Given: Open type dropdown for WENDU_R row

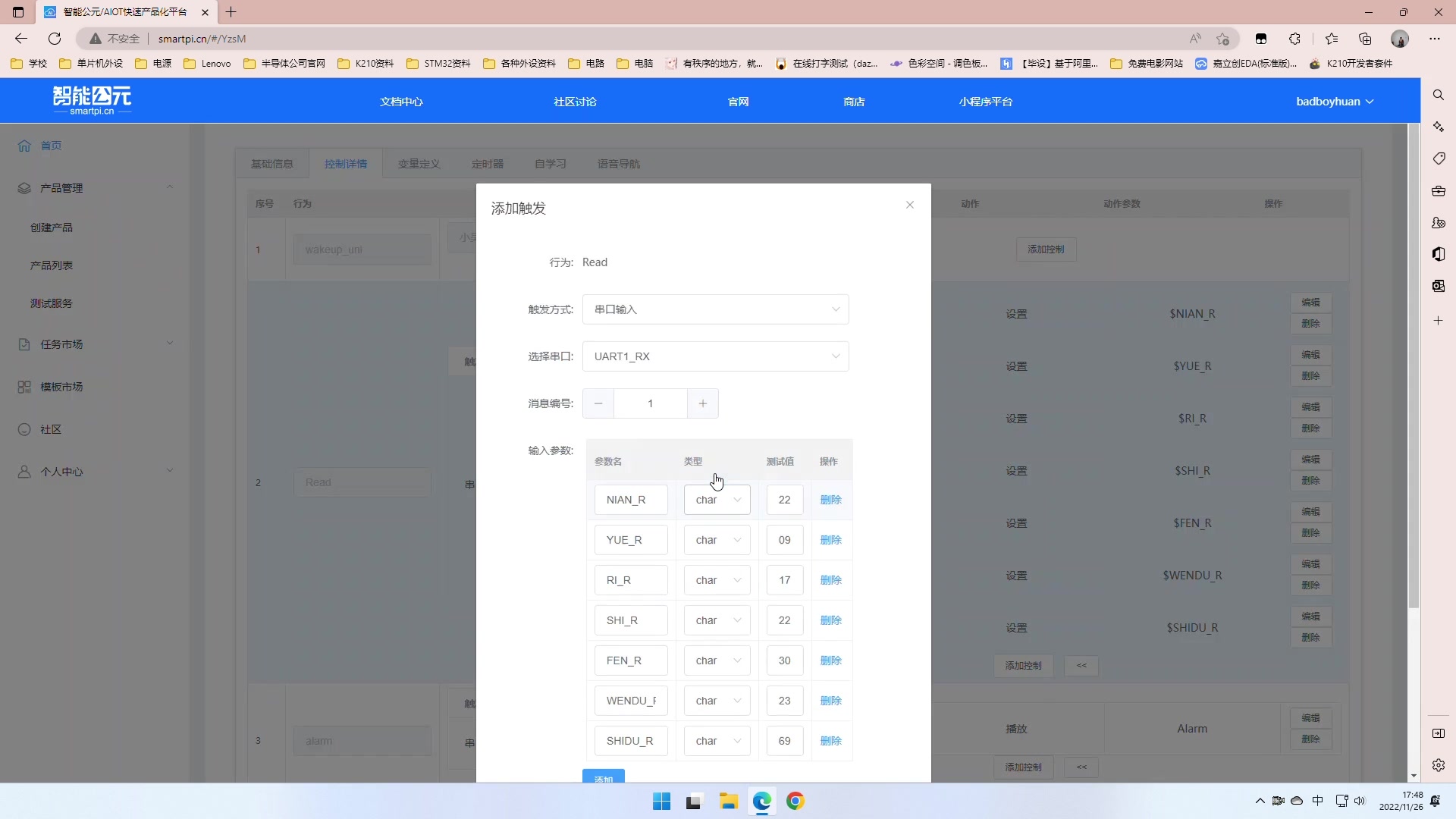Looking at the screenshot, I should [x=717, y=701].
